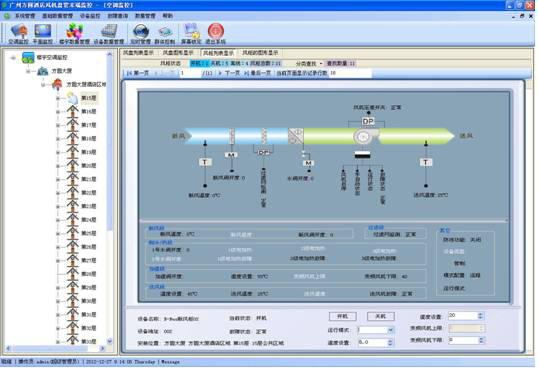Collapse the 方圆大厦酒店区域 node expander
The width and height of the screenshot is (538, 371).
click(x=43, y=84)
